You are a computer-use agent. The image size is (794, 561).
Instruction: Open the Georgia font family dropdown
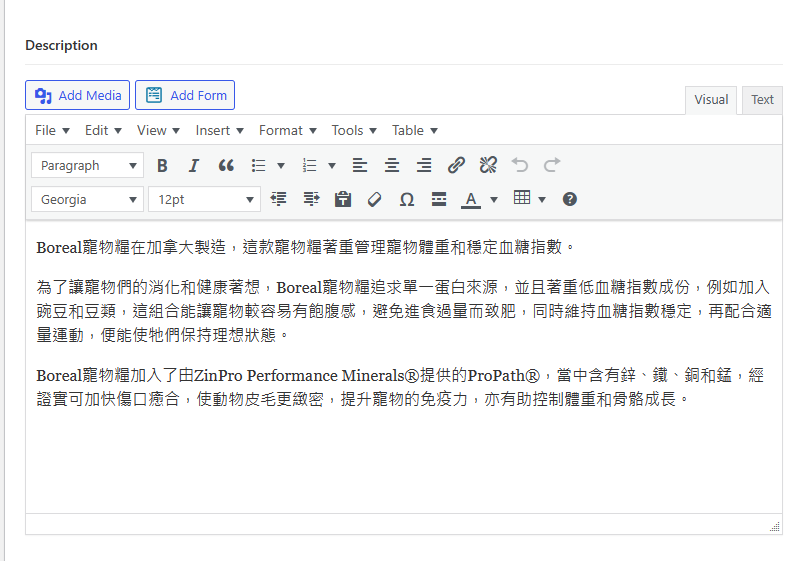88,199
